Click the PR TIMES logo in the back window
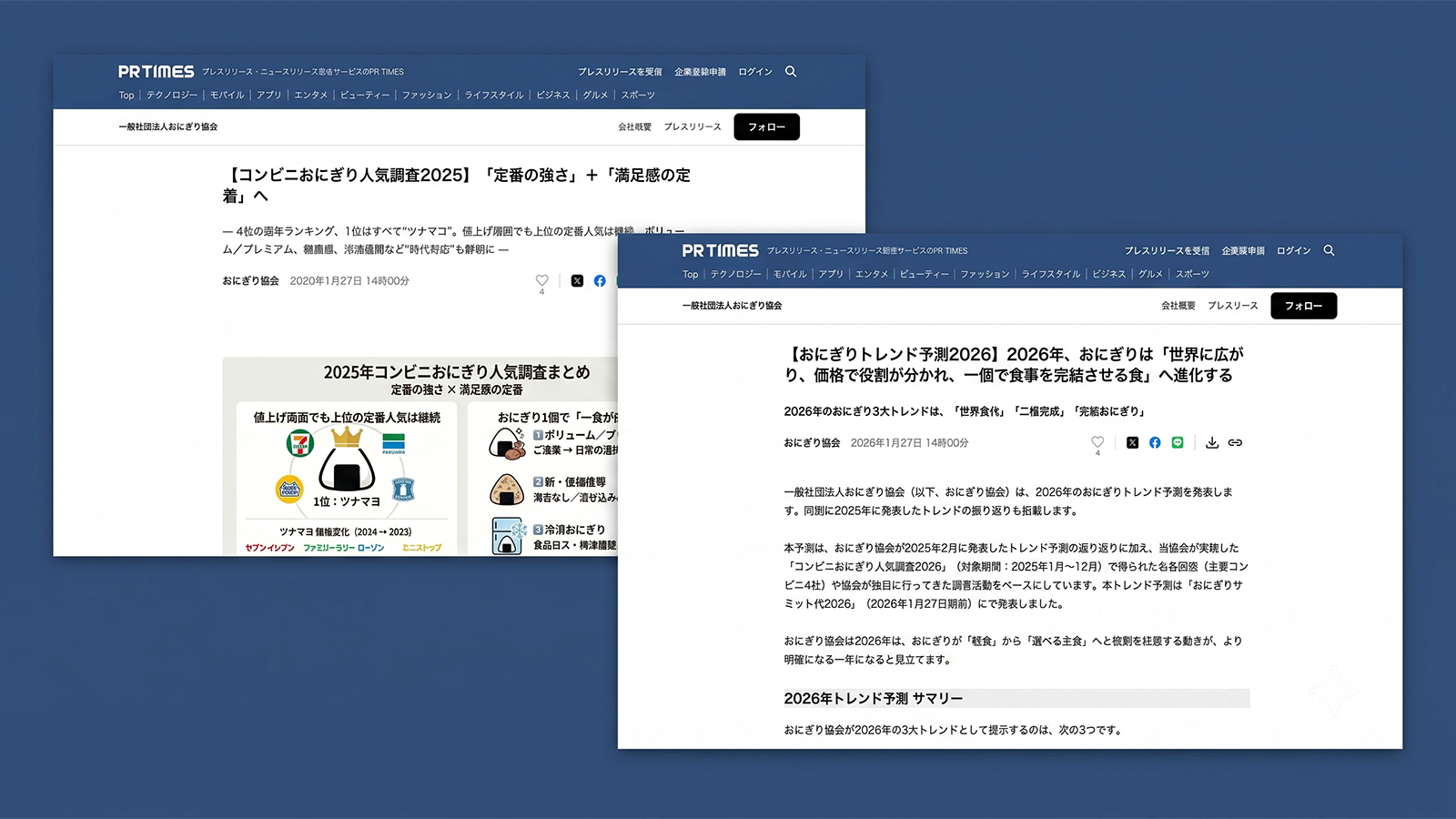 157,71
